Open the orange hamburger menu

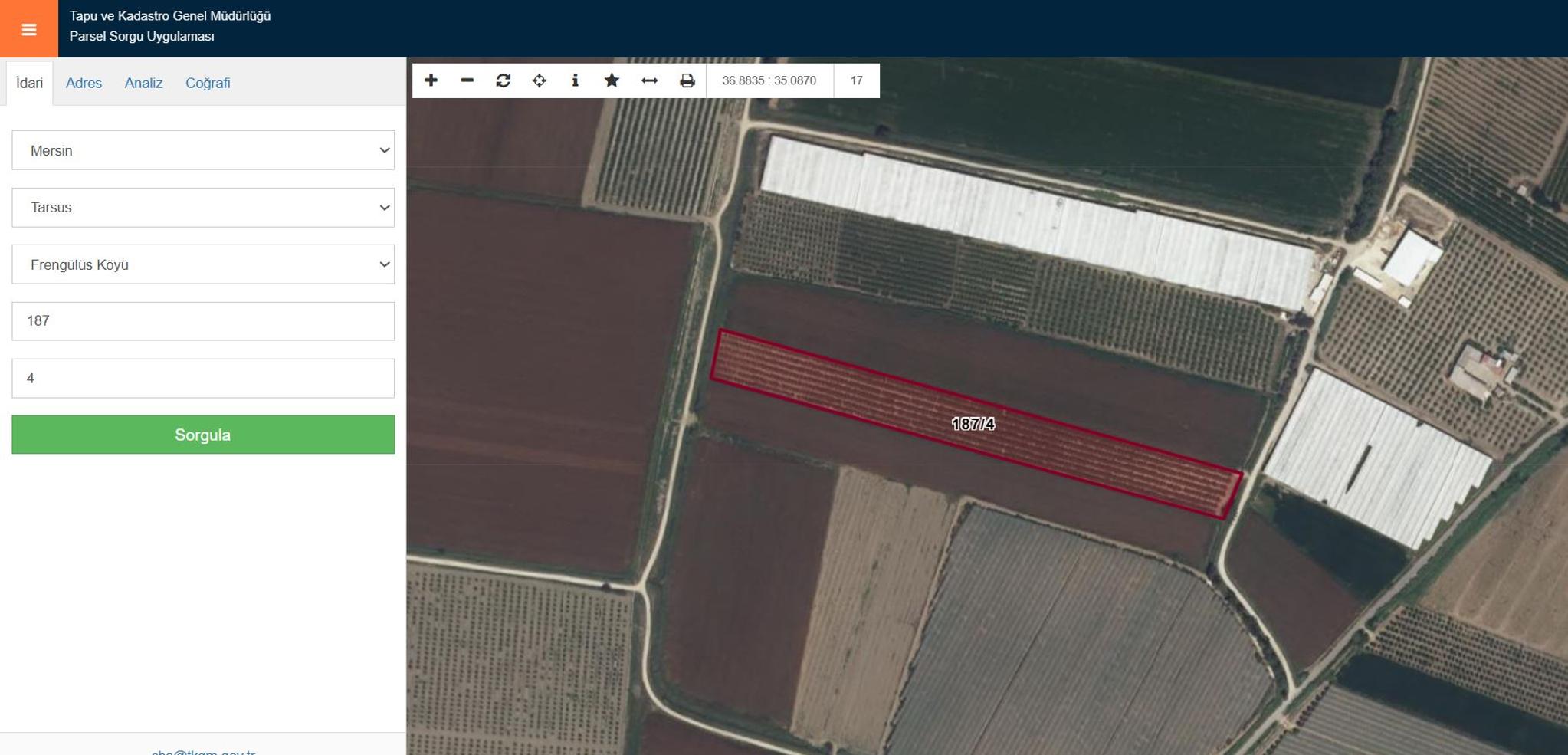(28, 28)
